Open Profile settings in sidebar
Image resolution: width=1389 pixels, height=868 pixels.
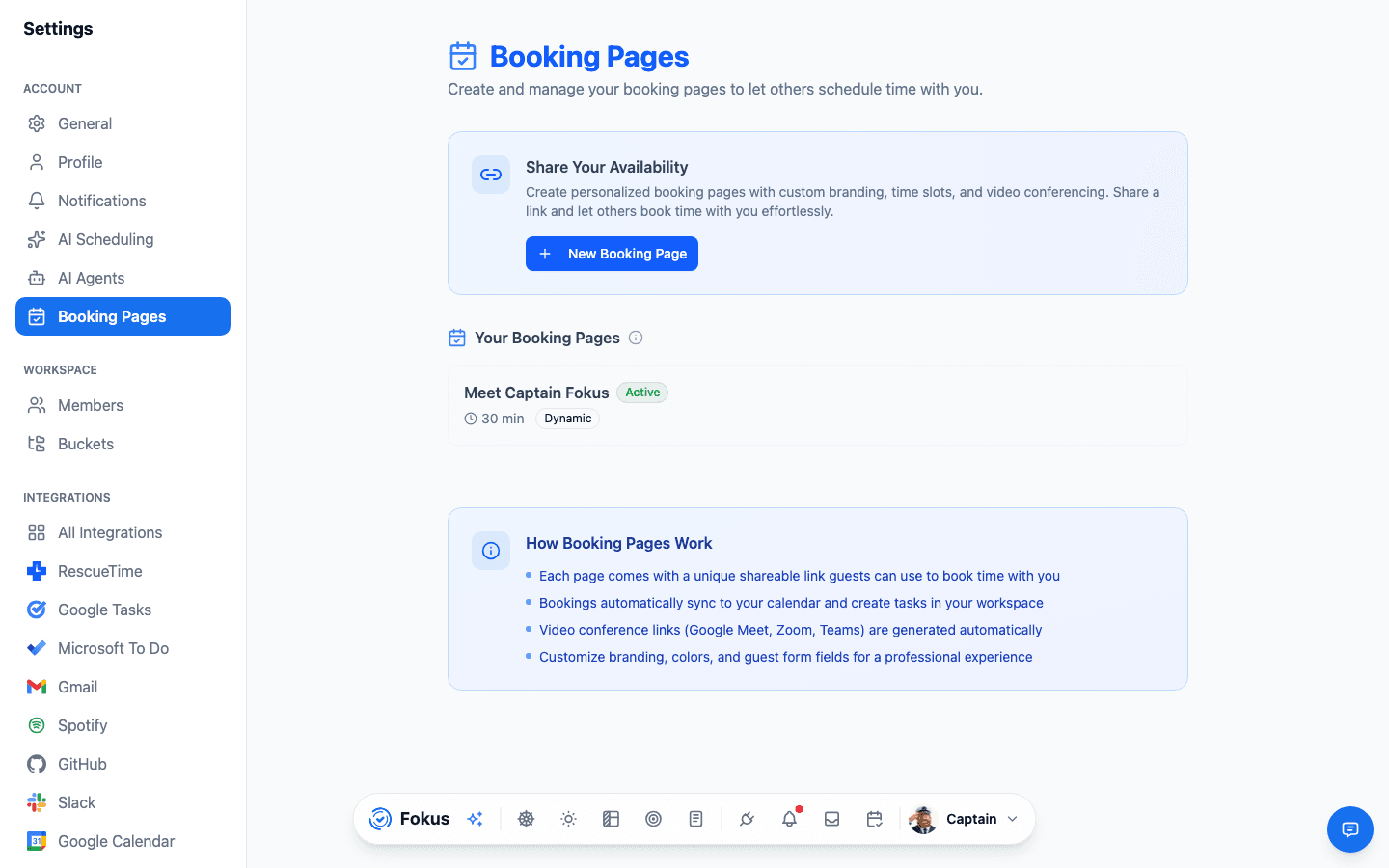tap(123, 162)
